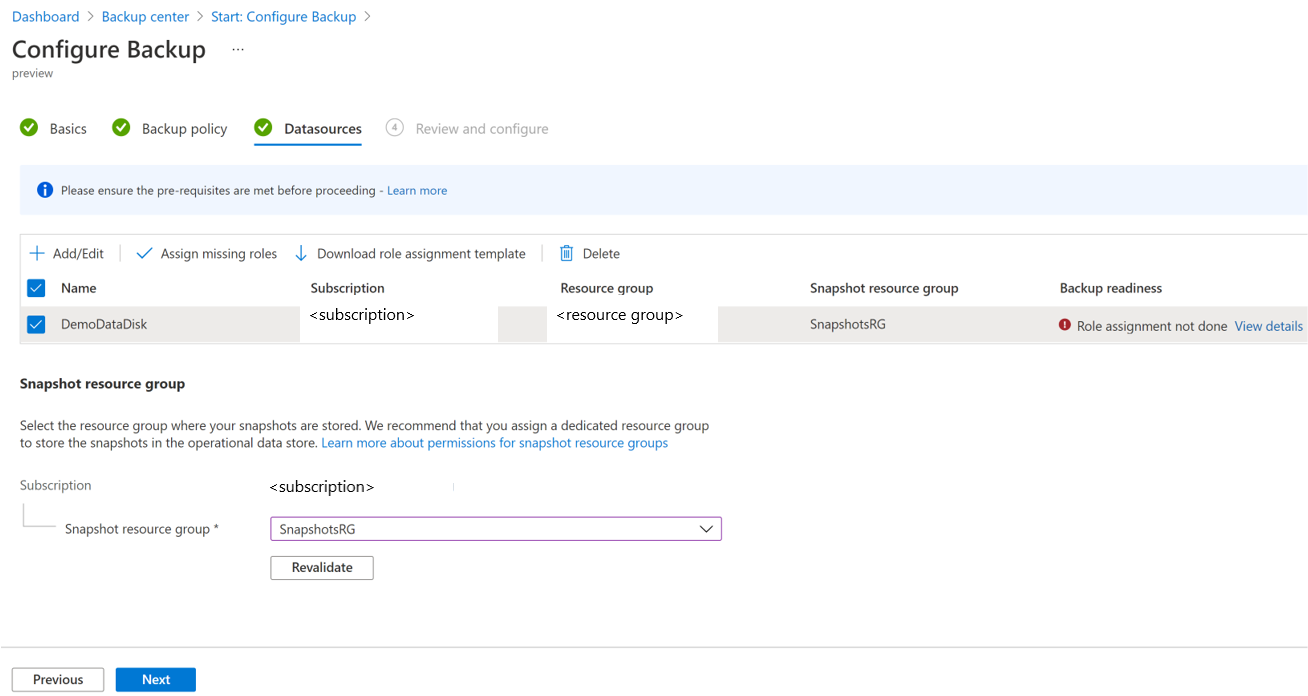The height and width of the screenshot is (696, 1308).
Task: Toggle the select-all checkbox in table header
Action: point(36,288)
